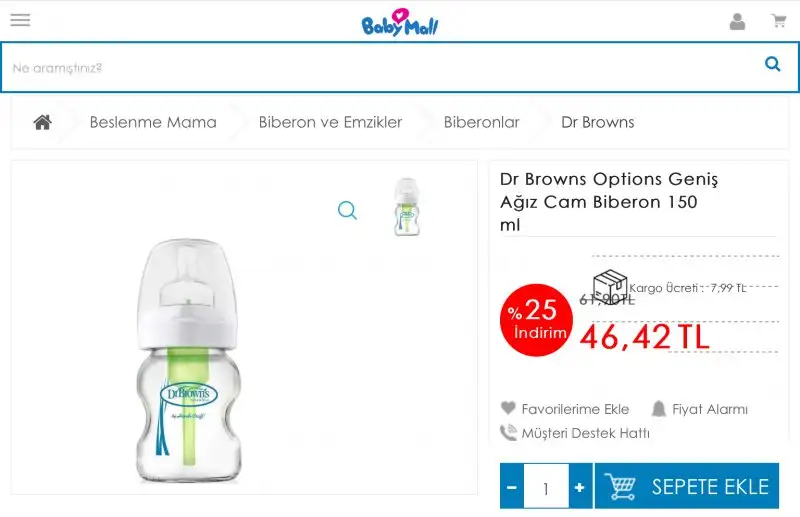Decrease quantity with minus button
The height and width of the screenshot is (517, 800).
(512, 488)
